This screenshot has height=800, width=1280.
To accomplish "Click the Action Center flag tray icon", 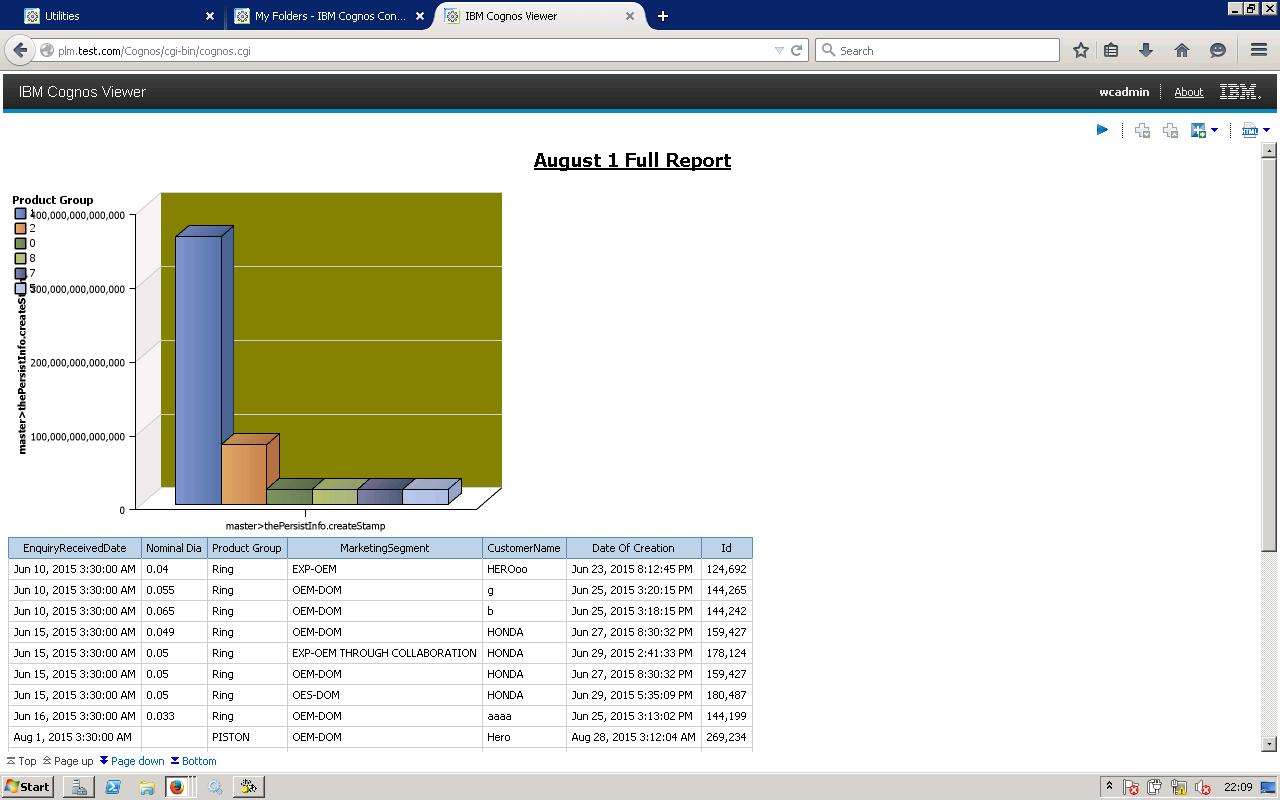I will pyautogui.click(x=1131, y=787).
